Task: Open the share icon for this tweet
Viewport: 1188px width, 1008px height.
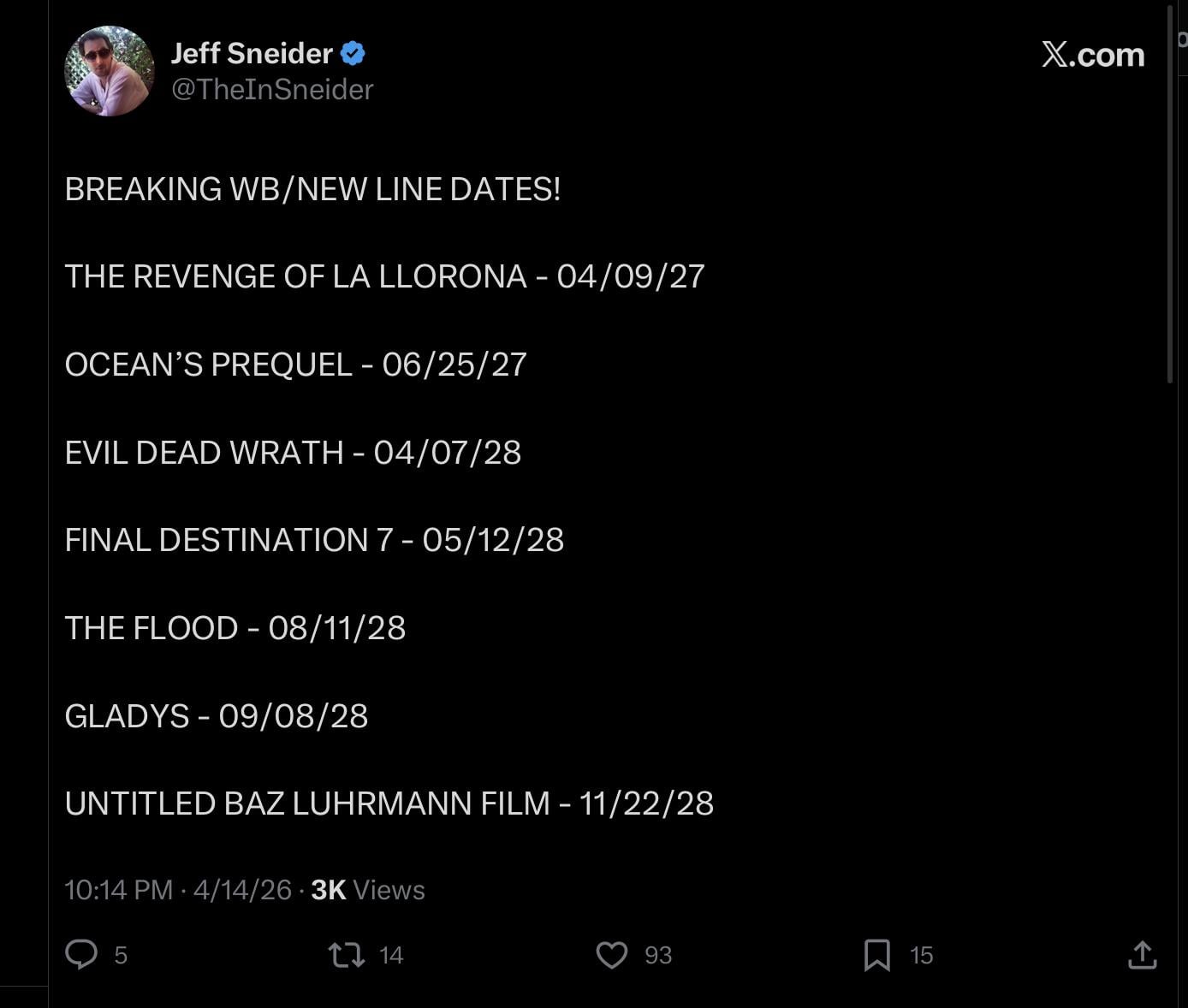Action: [x=1142, y=954]
